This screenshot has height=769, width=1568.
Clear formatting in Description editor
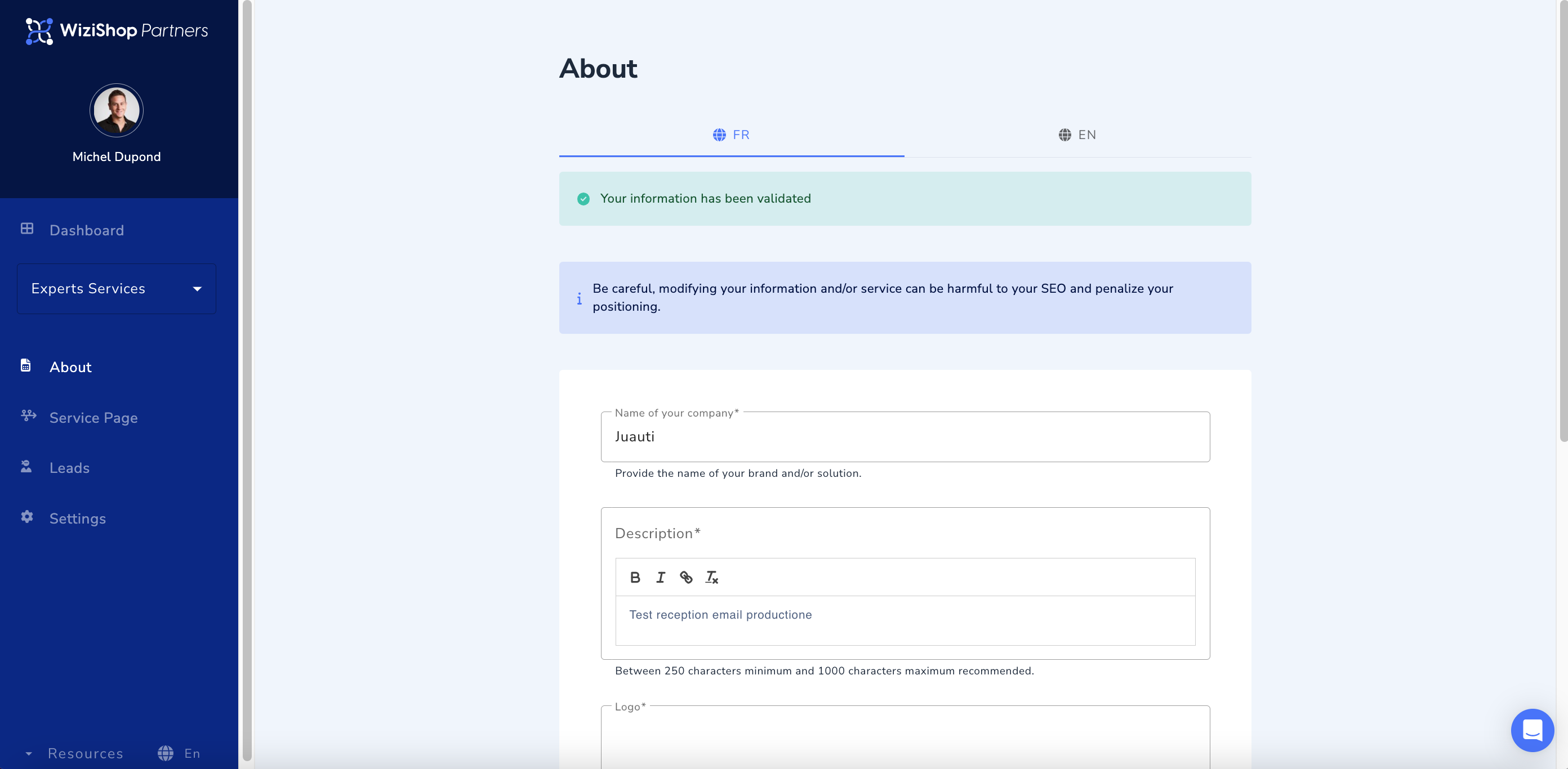point(711,578)
